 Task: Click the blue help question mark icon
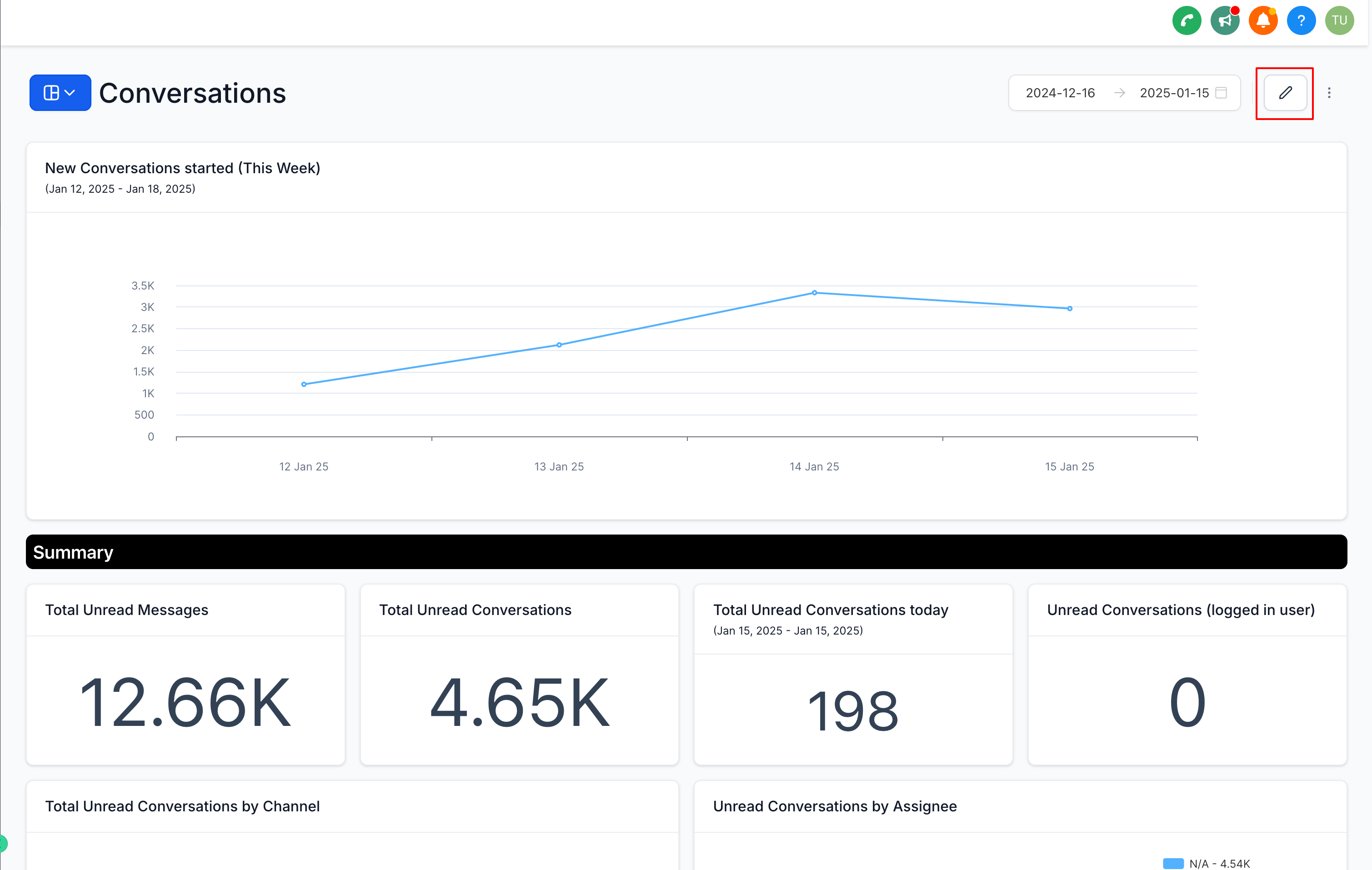point(1301,21)
